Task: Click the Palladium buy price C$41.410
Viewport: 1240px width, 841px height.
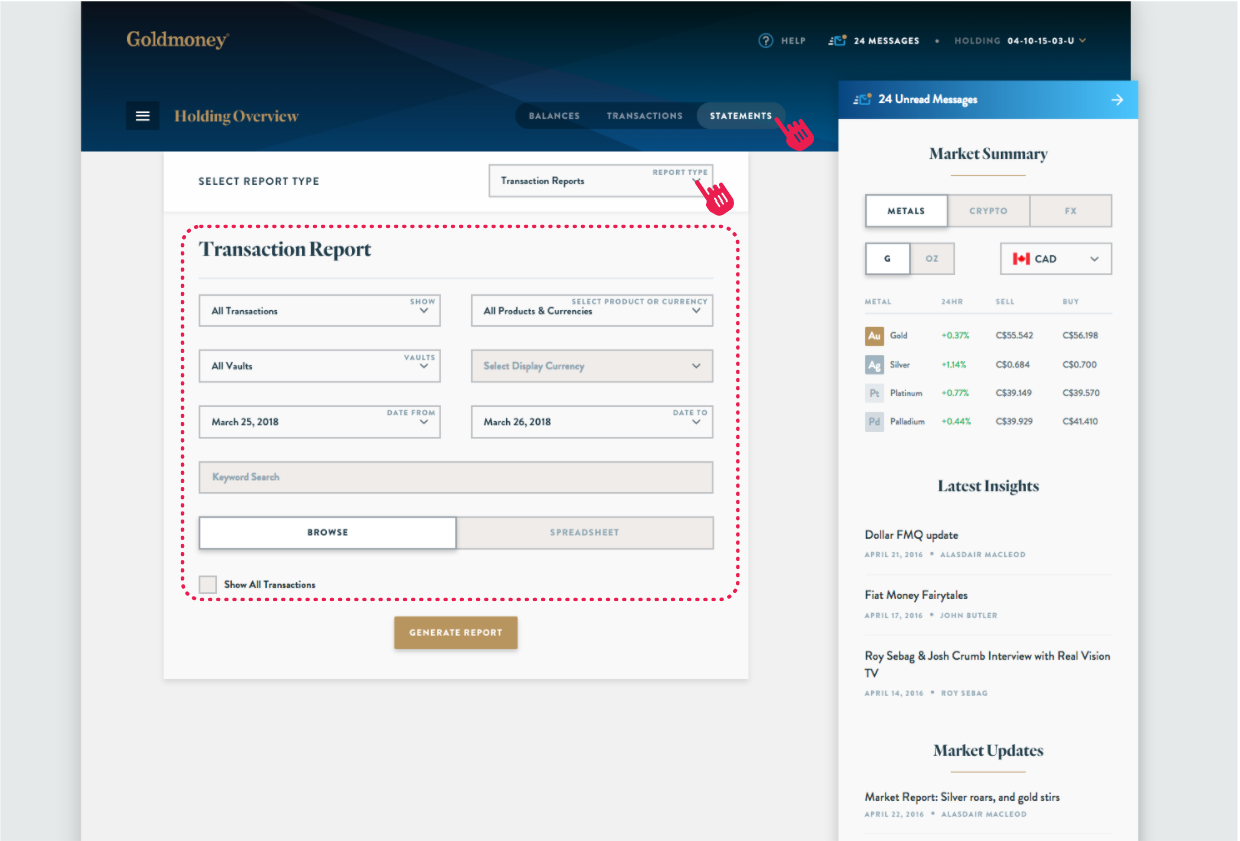Action: coord(1080,422)
